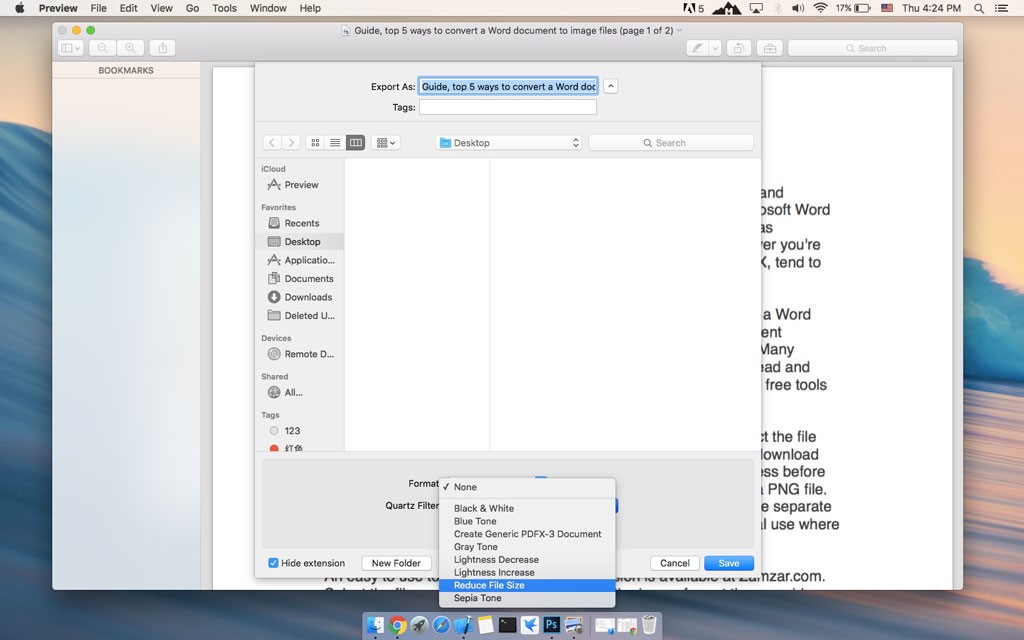Click the Save button

pos(729,563)
